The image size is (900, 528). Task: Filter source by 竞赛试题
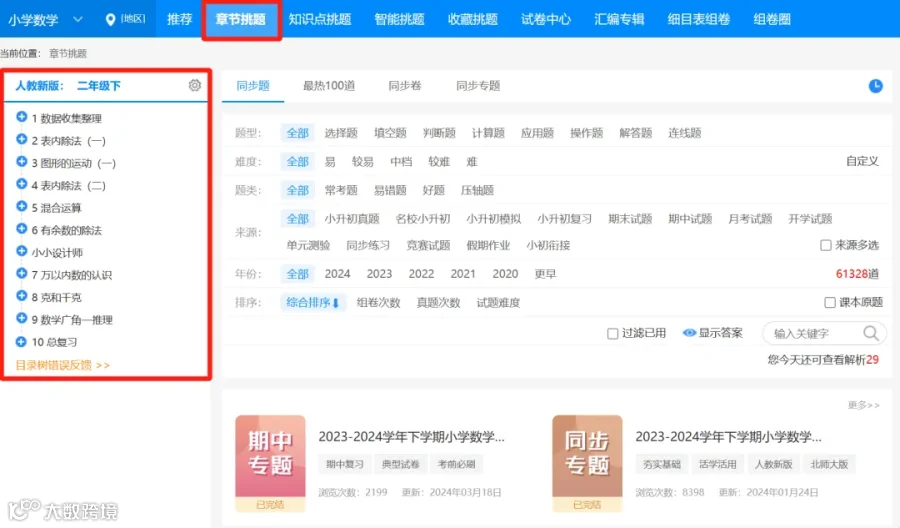[x=428, y=245]
